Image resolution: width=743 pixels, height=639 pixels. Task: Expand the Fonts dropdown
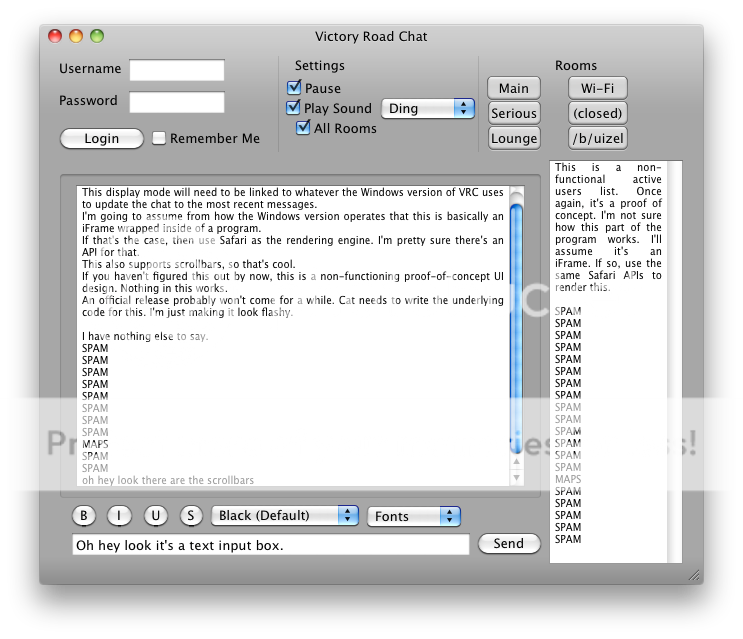(x=413, y=516)
